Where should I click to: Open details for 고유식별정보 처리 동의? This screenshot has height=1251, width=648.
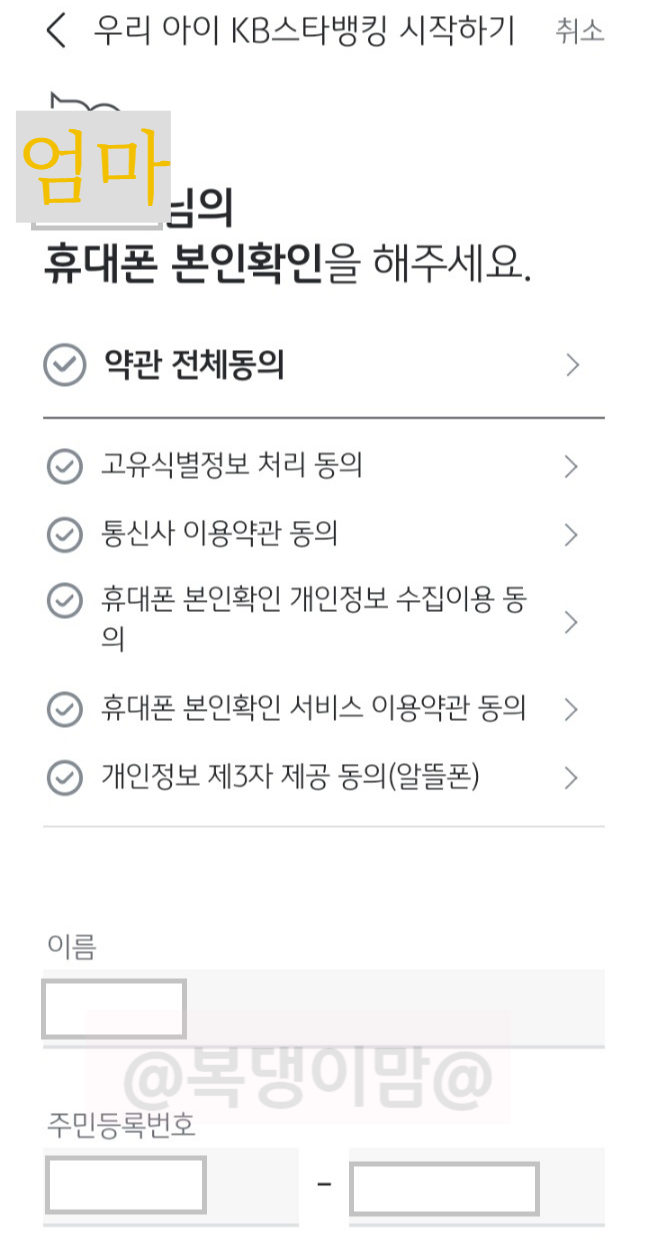click(x=572, y=466)
